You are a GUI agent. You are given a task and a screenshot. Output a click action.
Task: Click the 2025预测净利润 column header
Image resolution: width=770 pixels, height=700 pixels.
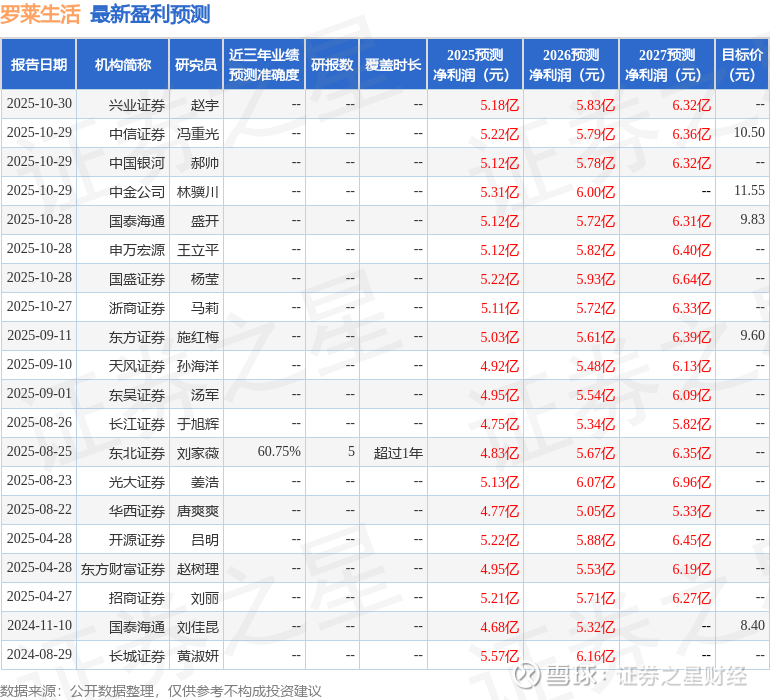point(475,65)
